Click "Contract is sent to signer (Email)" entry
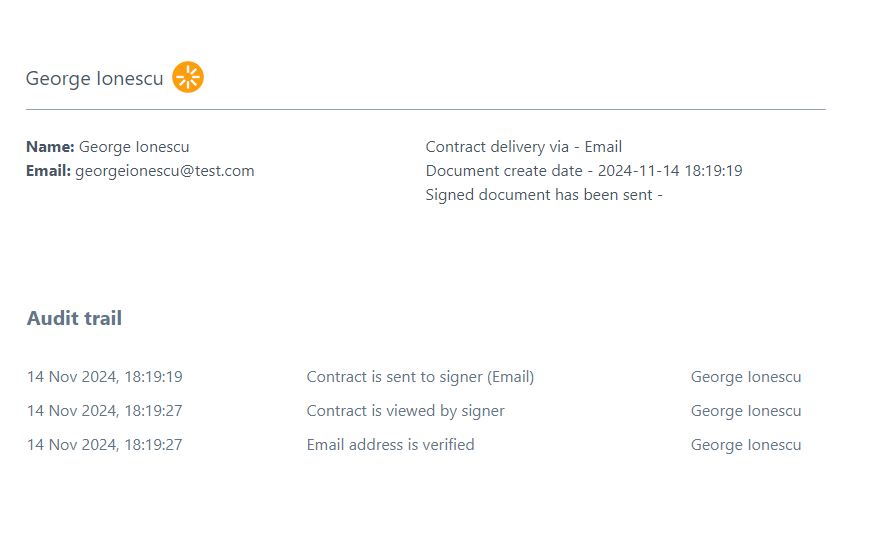The height and width of the screenshot is (555, 891). 420,377
